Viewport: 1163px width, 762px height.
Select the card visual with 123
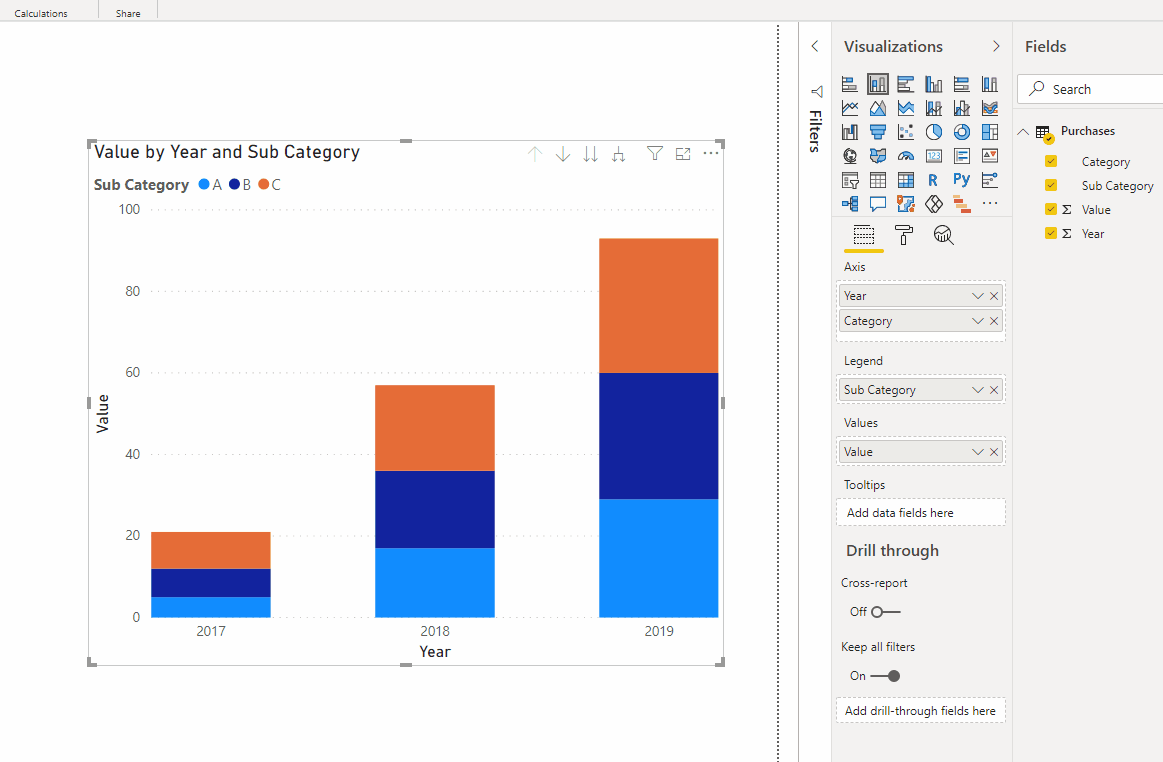coord(934,156)
